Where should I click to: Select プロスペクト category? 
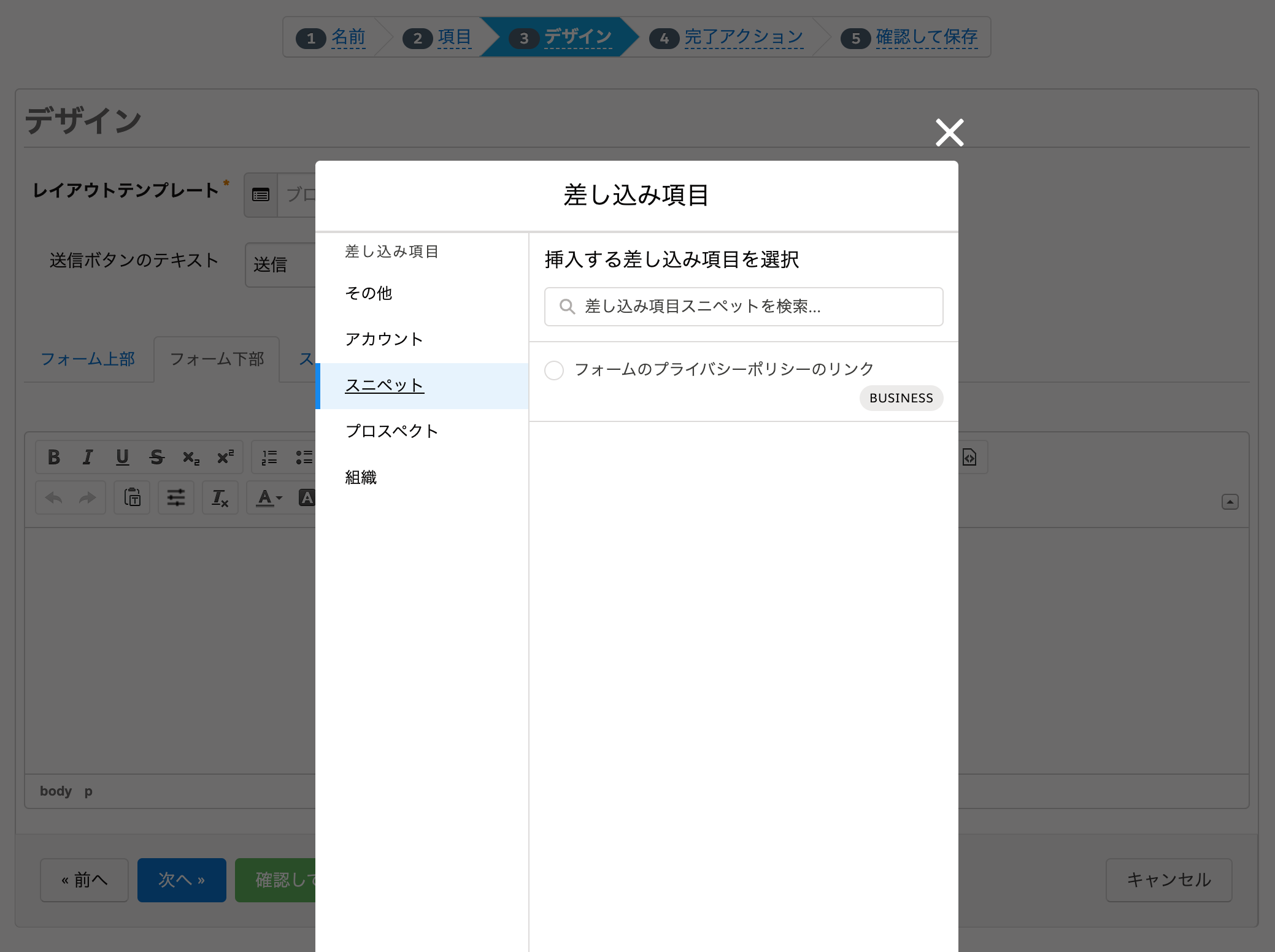[422, 431]
